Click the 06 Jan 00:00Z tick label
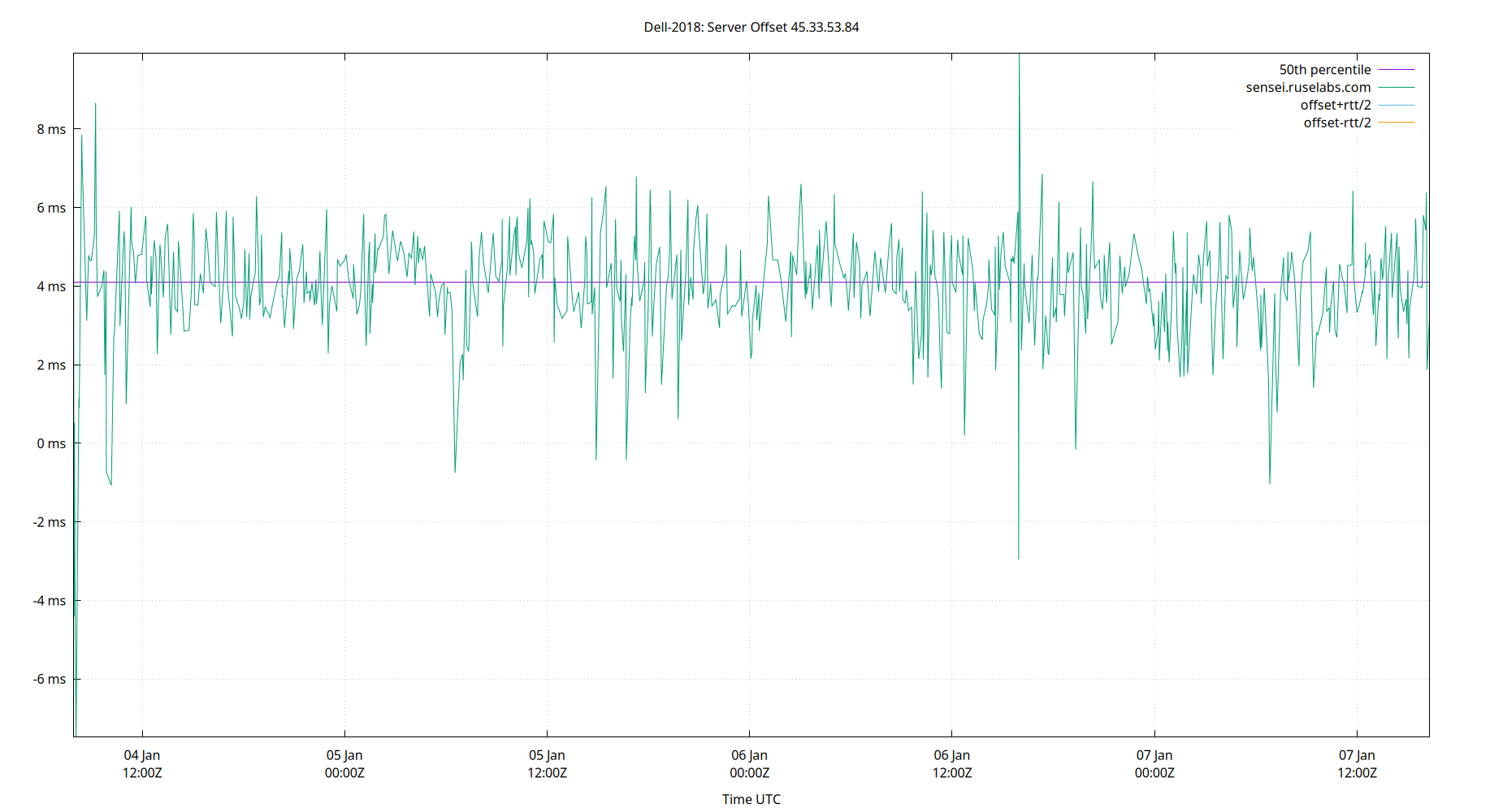Viewport: 1503px width, 812px height. (x=751, y=763)
